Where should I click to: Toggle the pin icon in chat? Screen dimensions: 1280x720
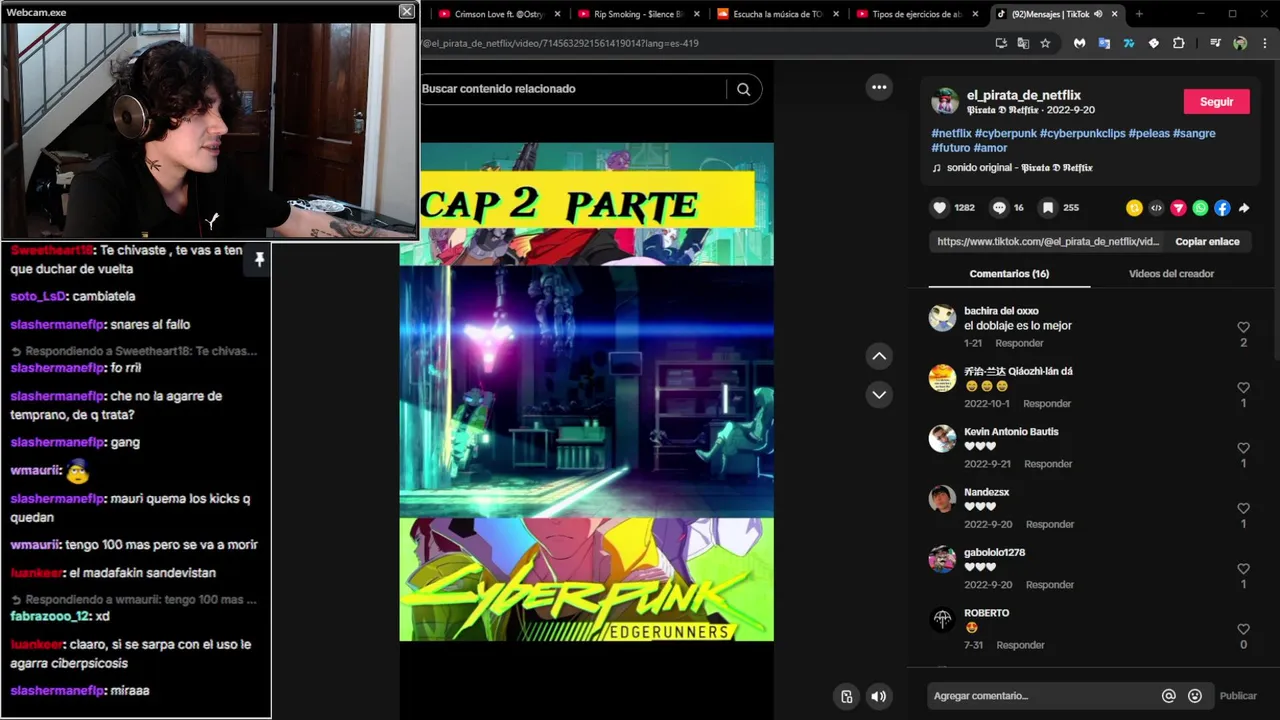(x=259, y=260)
